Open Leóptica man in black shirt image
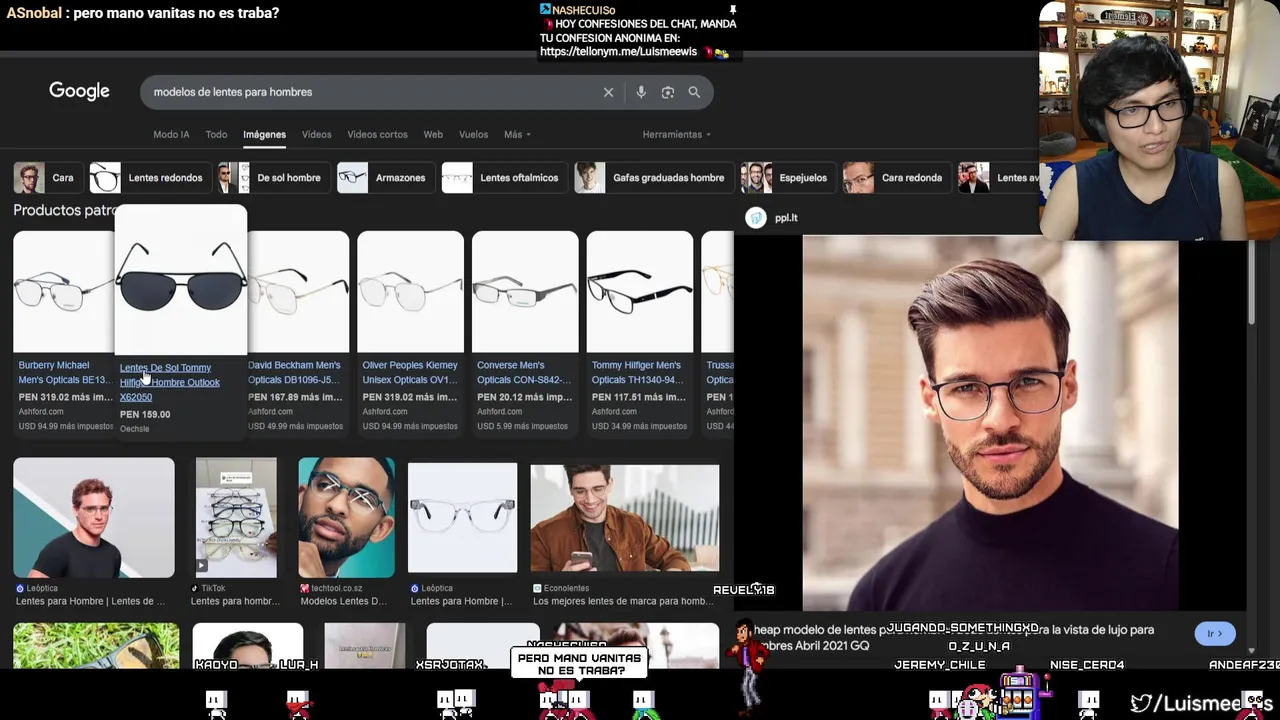 coord(94,517)
